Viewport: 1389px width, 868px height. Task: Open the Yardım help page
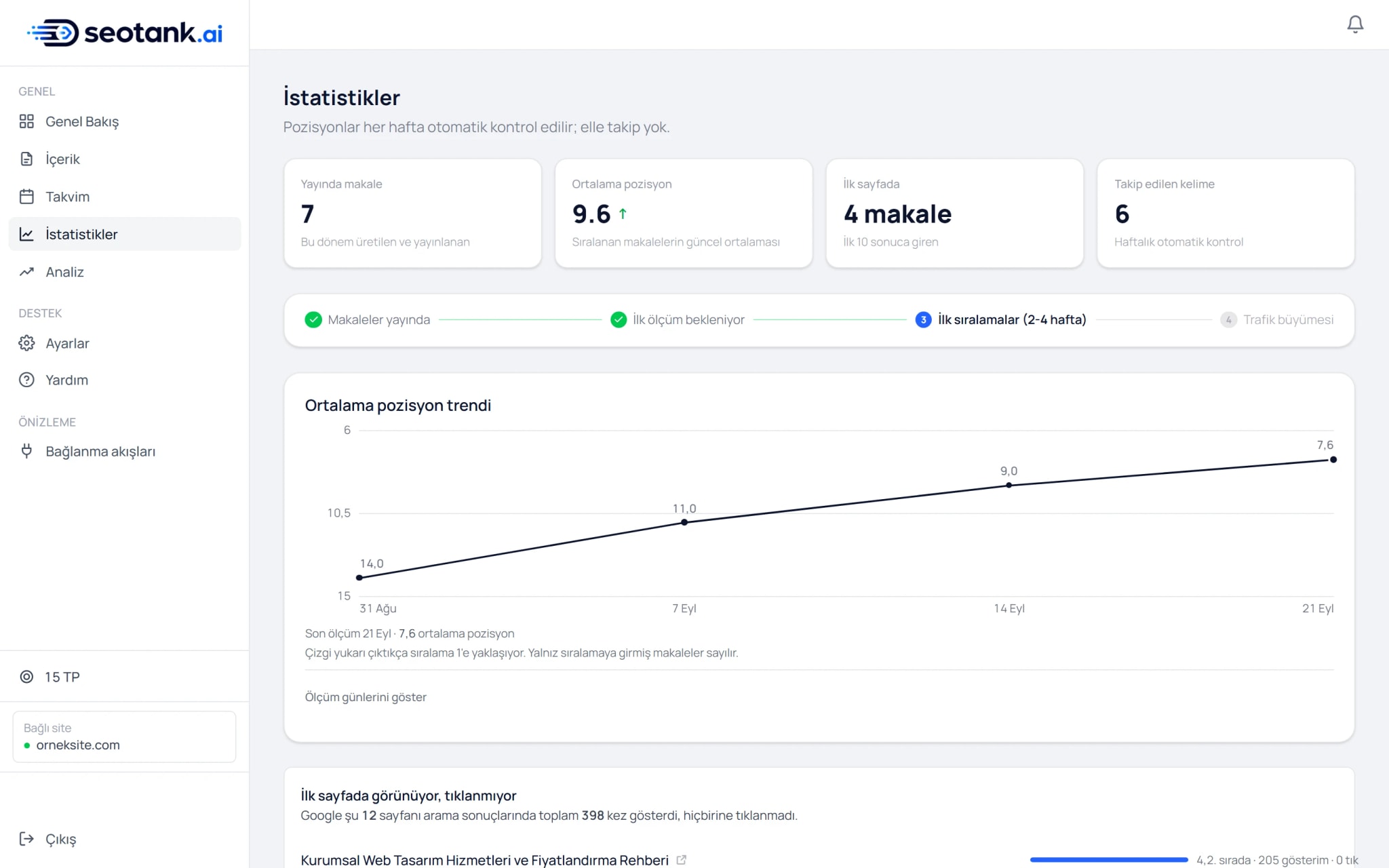[125, 380]
